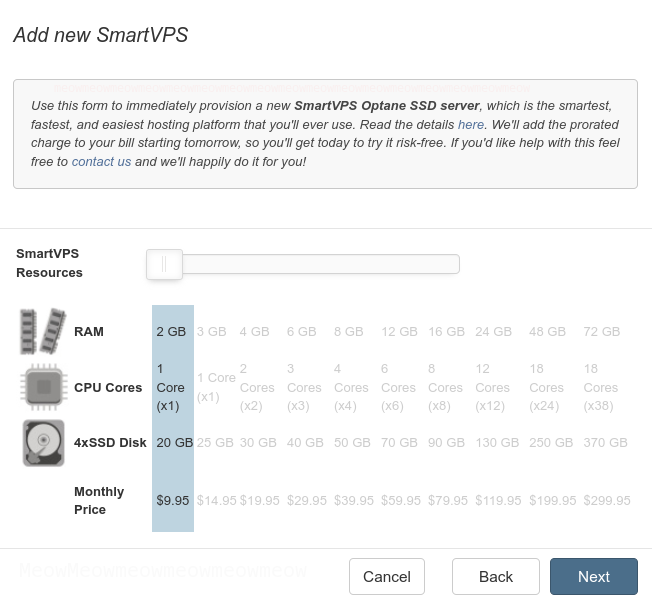Open the 'here' details link
652x600 pixels.
pyautogui.click(x=471, y=124)
